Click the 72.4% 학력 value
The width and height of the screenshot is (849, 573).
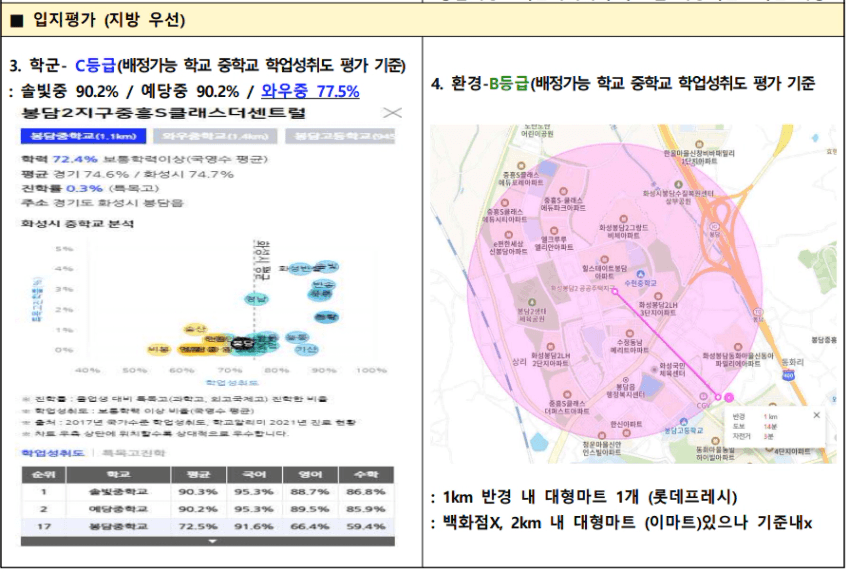(x=75, y=159)
